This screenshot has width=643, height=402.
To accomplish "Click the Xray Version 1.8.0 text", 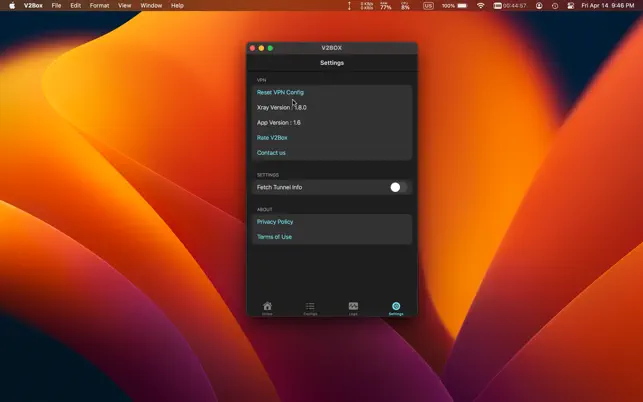I will pyautogui.click(x=282, y=107).
